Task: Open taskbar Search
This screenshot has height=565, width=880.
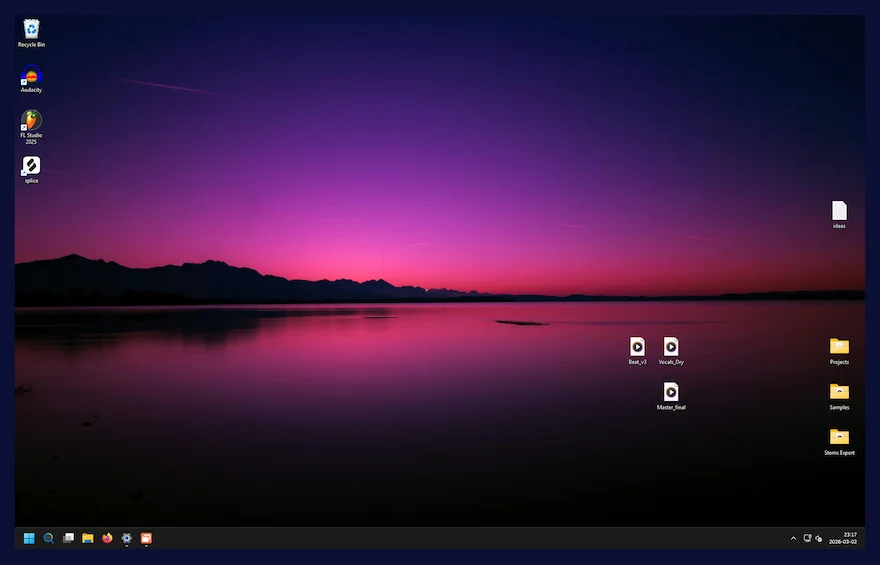Action: [49, 538]
